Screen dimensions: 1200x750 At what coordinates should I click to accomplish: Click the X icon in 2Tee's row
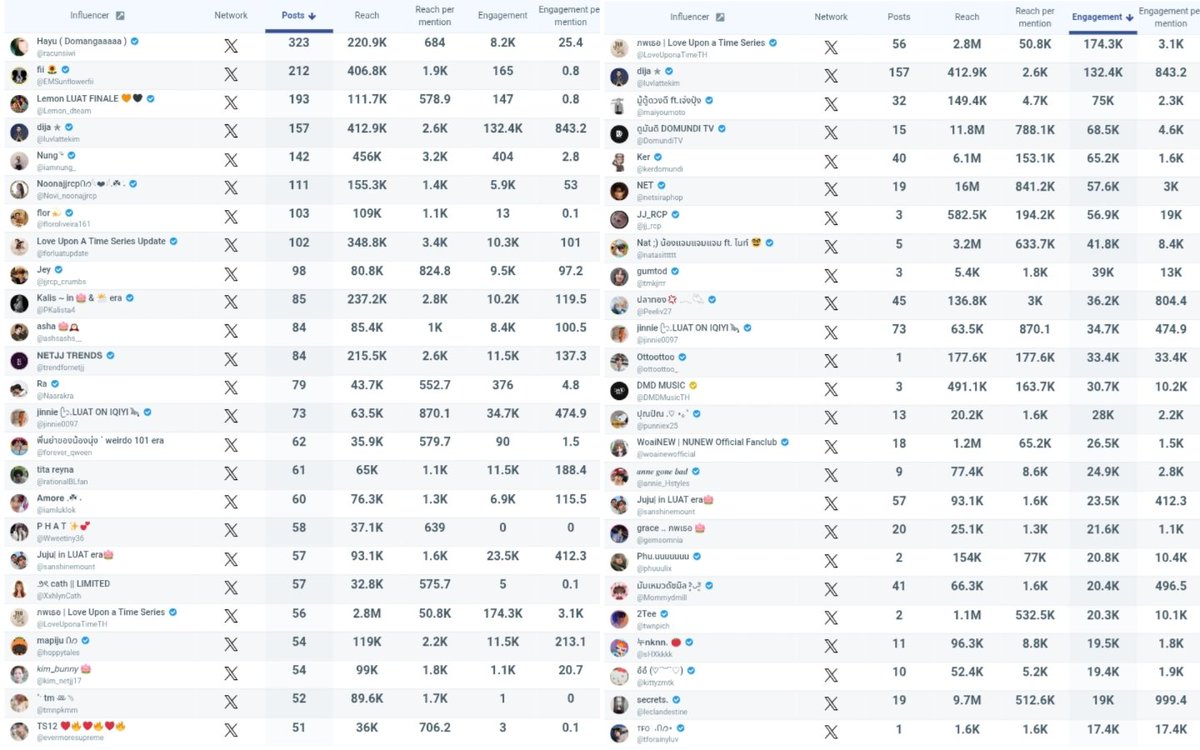(x=831, y=618)
